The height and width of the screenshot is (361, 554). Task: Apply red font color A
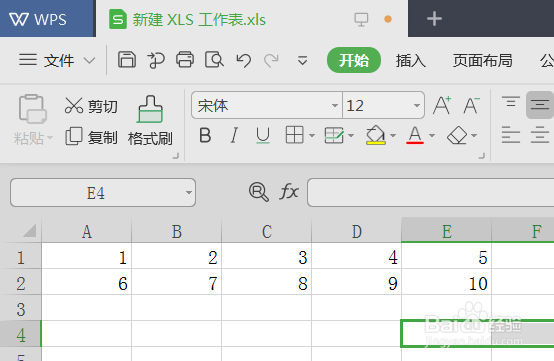coord(415,135)
